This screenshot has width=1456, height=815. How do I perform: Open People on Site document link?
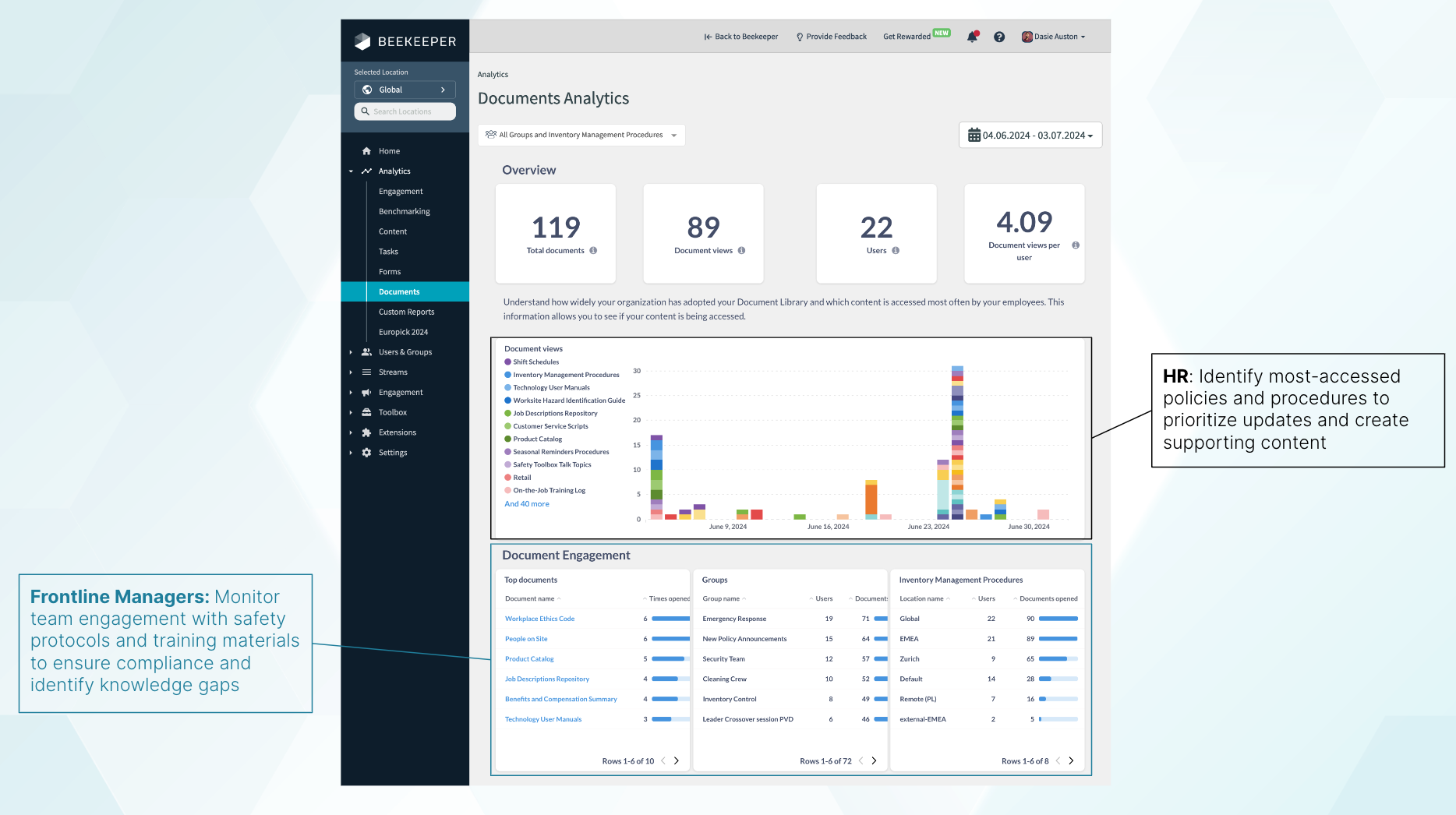526,639
